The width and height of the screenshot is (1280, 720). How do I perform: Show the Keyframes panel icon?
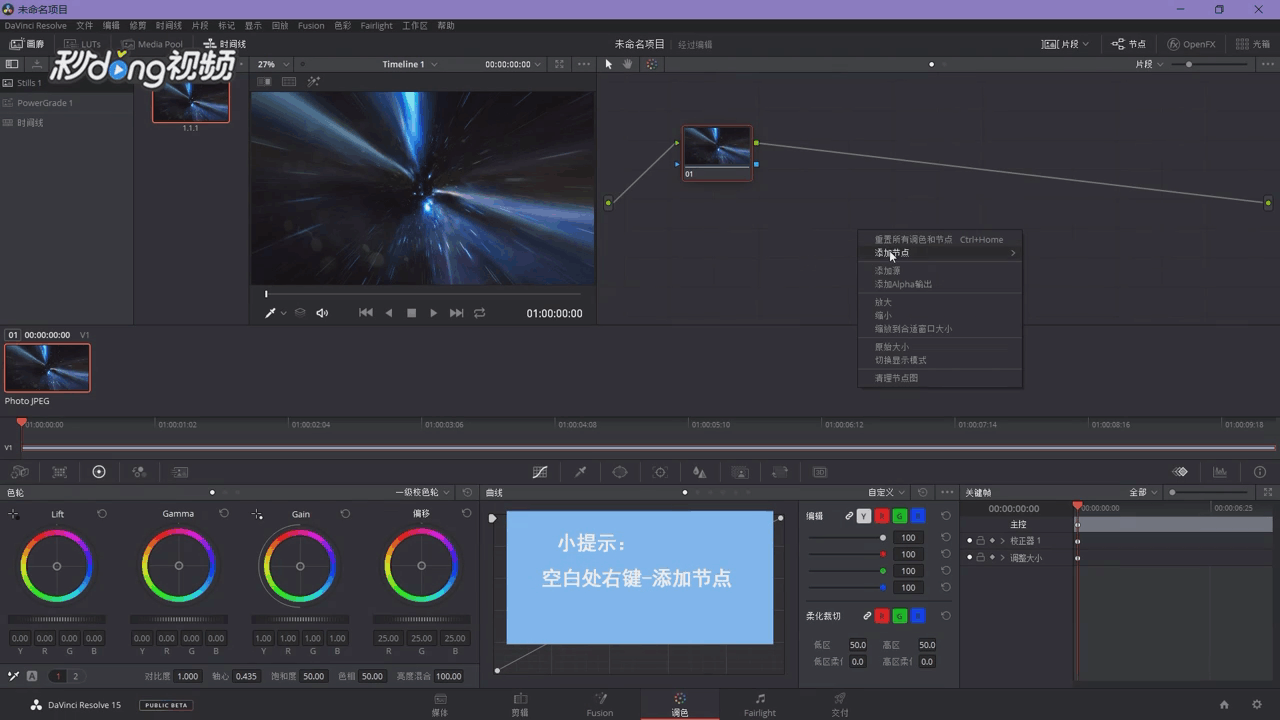1180,472
